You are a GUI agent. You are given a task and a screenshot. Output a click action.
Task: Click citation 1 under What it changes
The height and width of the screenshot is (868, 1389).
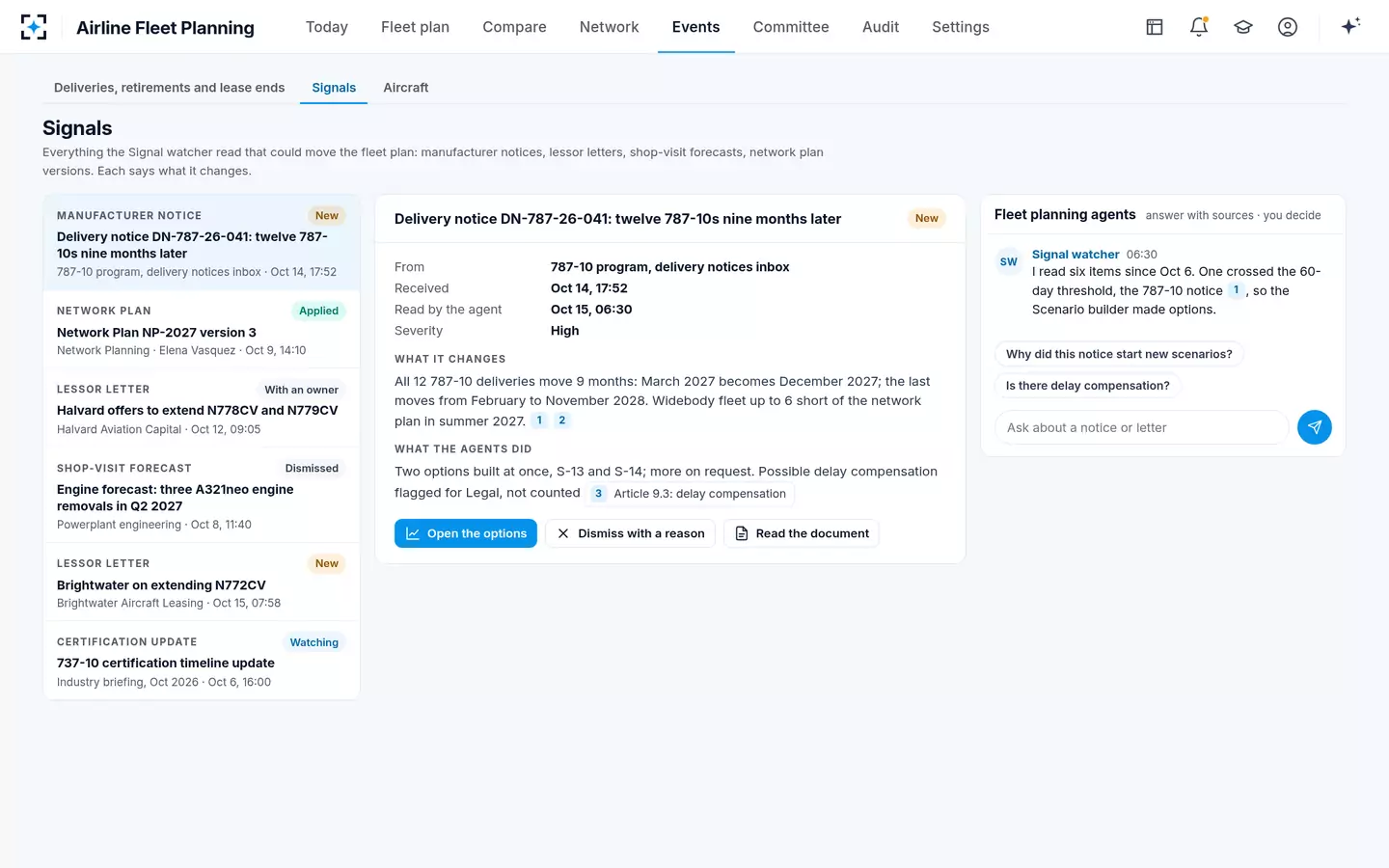click(x=539, y=420)
